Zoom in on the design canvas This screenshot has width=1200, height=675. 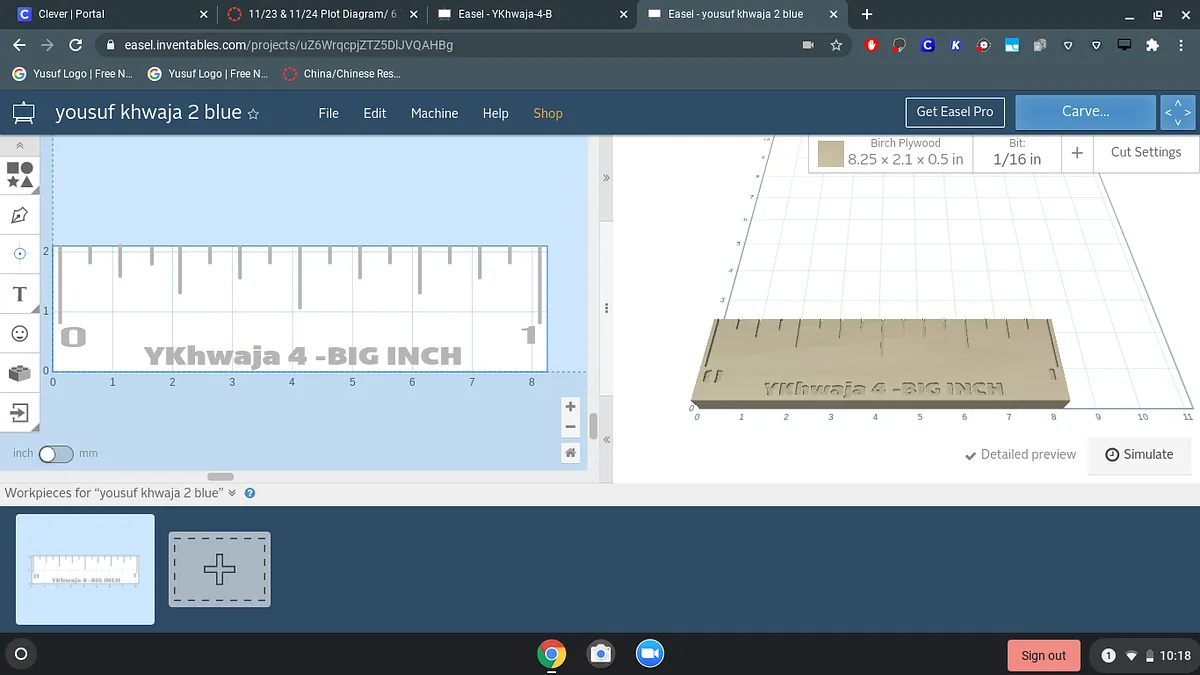pos(570,406)
